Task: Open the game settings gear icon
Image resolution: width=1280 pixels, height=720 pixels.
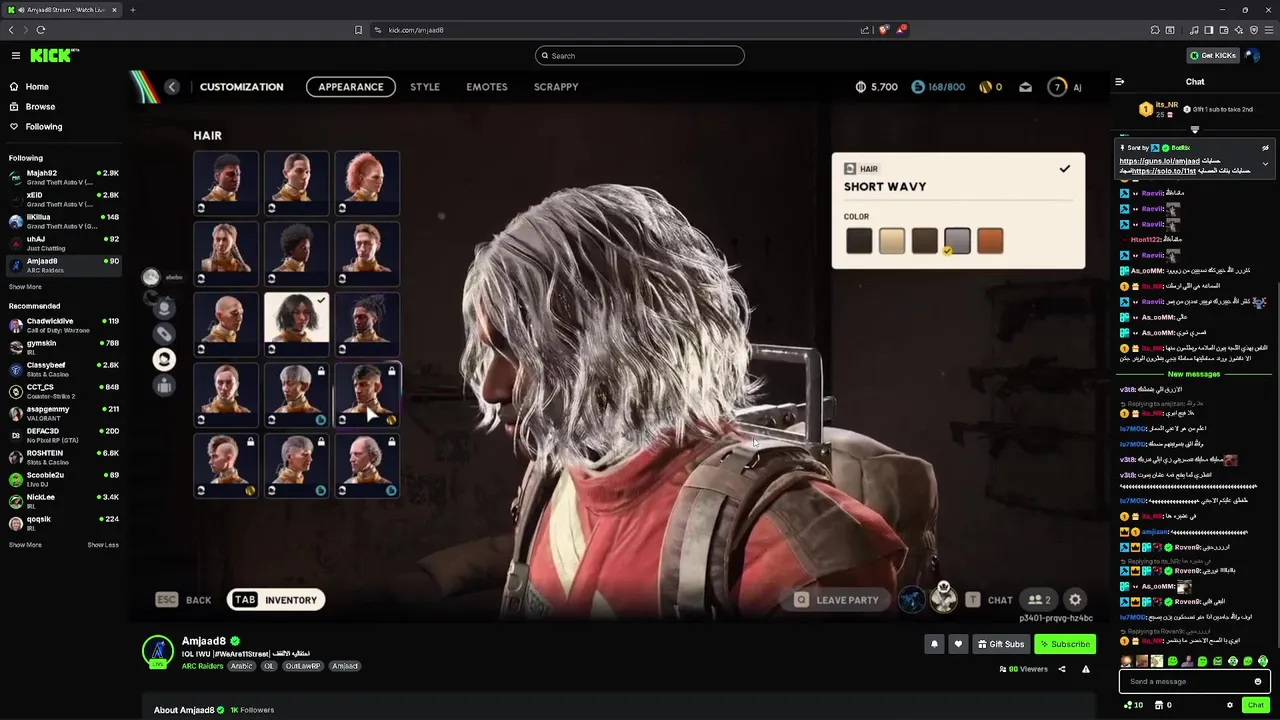Action: pos(1075,600)
